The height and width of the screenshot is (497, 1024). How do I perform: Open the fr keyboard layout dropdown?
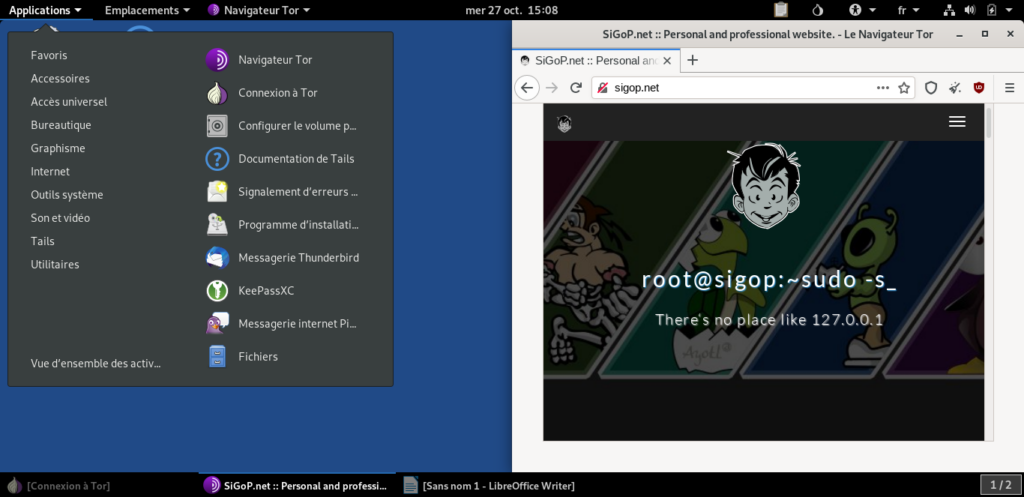click(909, 10)
